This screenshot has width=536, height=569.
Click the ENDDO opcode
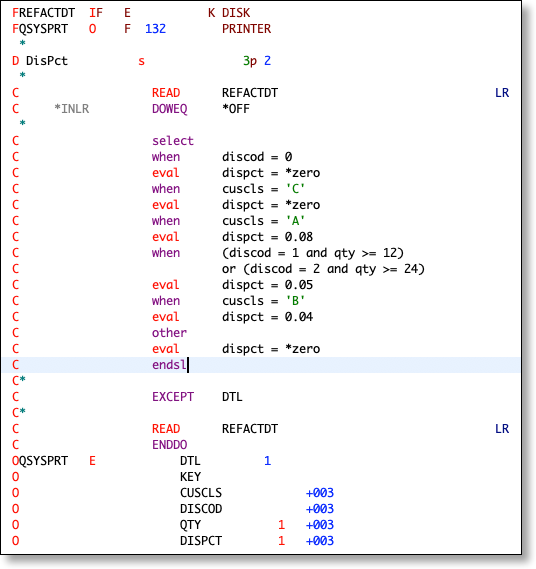point(169,445)
